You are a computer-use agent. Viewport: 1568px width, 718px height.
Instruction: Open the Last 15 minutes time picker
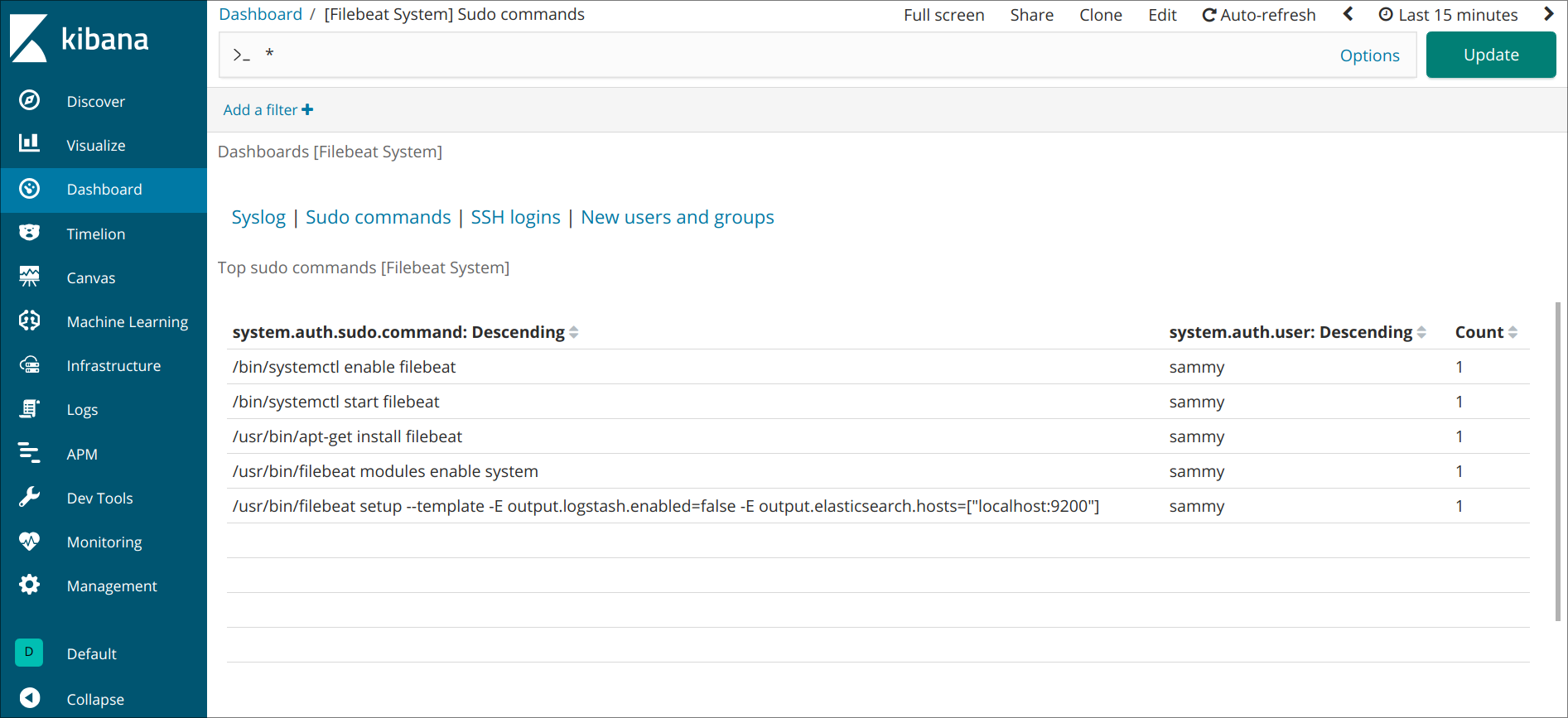tap(1448, 15)
